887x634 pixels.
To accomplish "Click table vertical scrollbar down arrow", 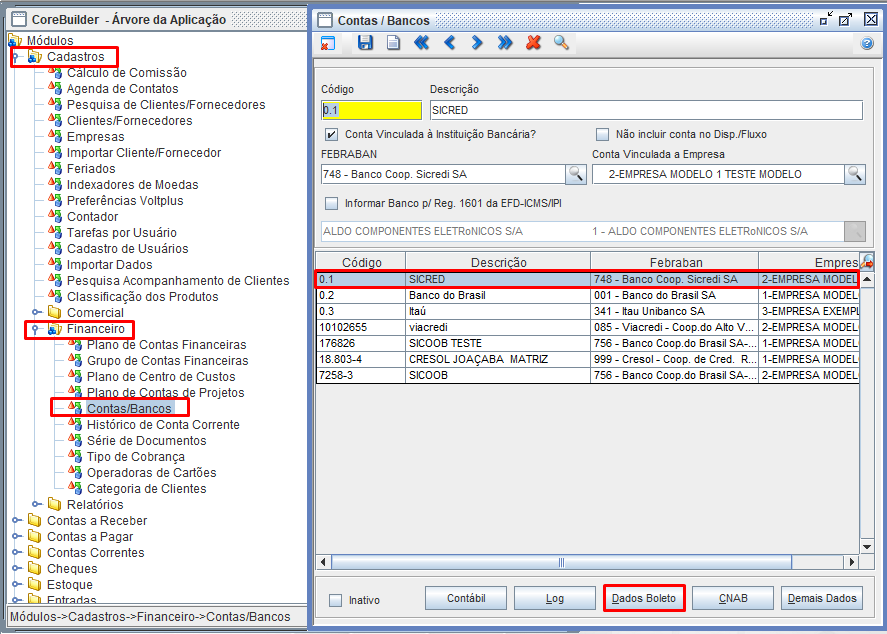I will pos(867,546).
